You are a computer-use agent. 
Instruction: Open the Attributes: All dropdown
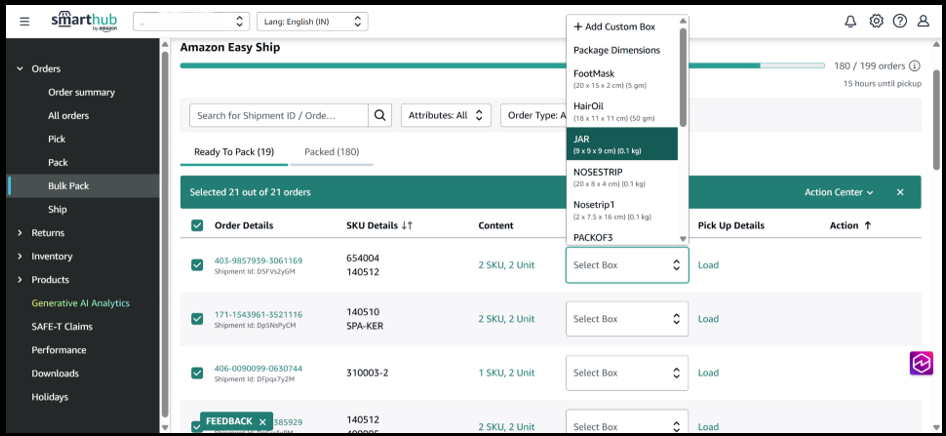446,116
